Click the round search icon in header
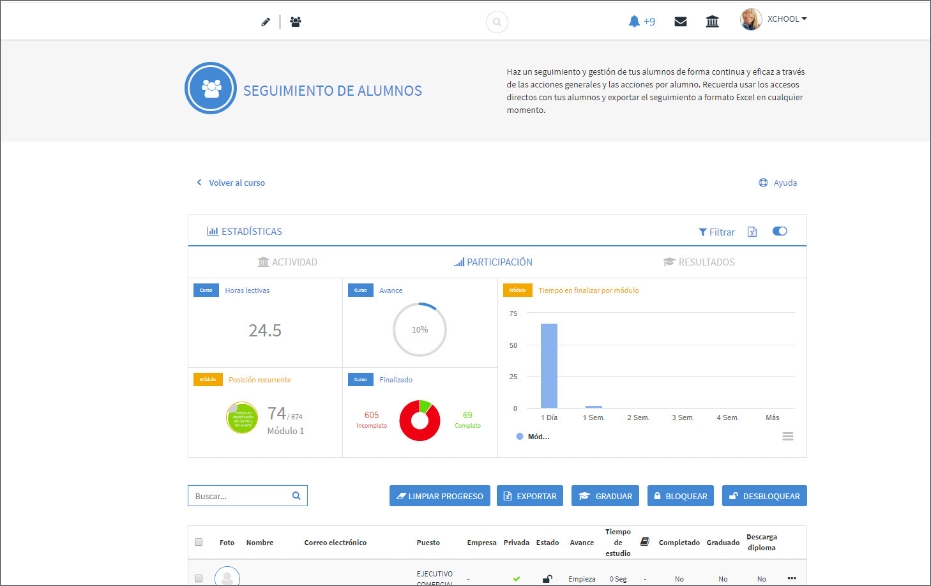Screen dimensions: 931x586 click(x=497, y=22)
